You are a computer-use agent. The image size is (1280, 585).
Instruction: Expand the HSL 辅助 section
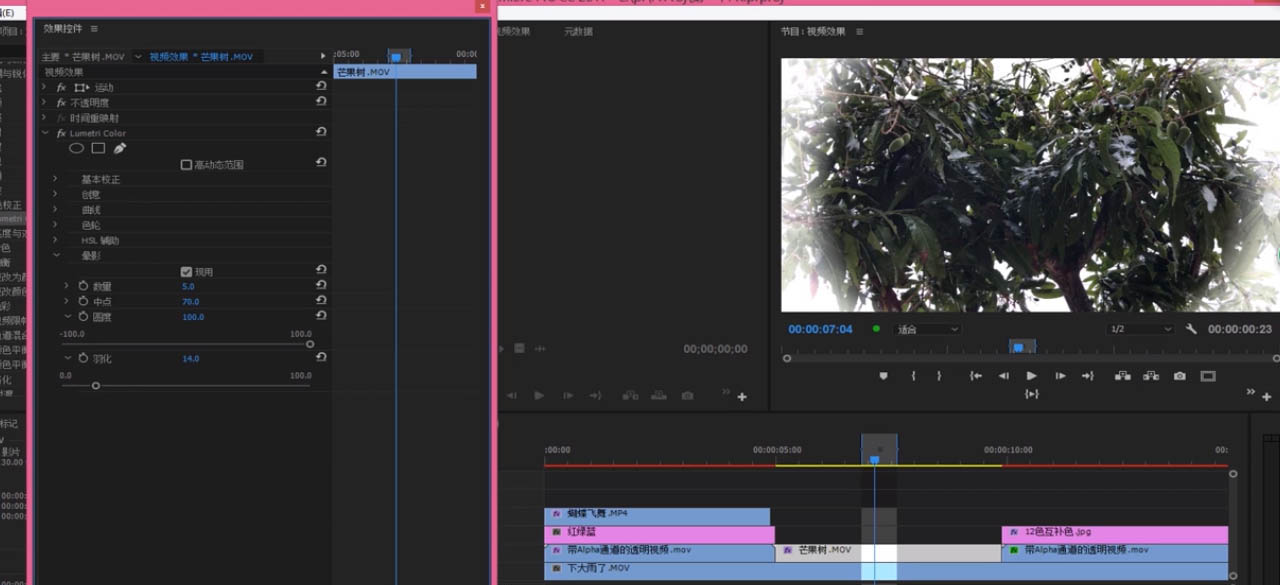click(x=56, y=240)
